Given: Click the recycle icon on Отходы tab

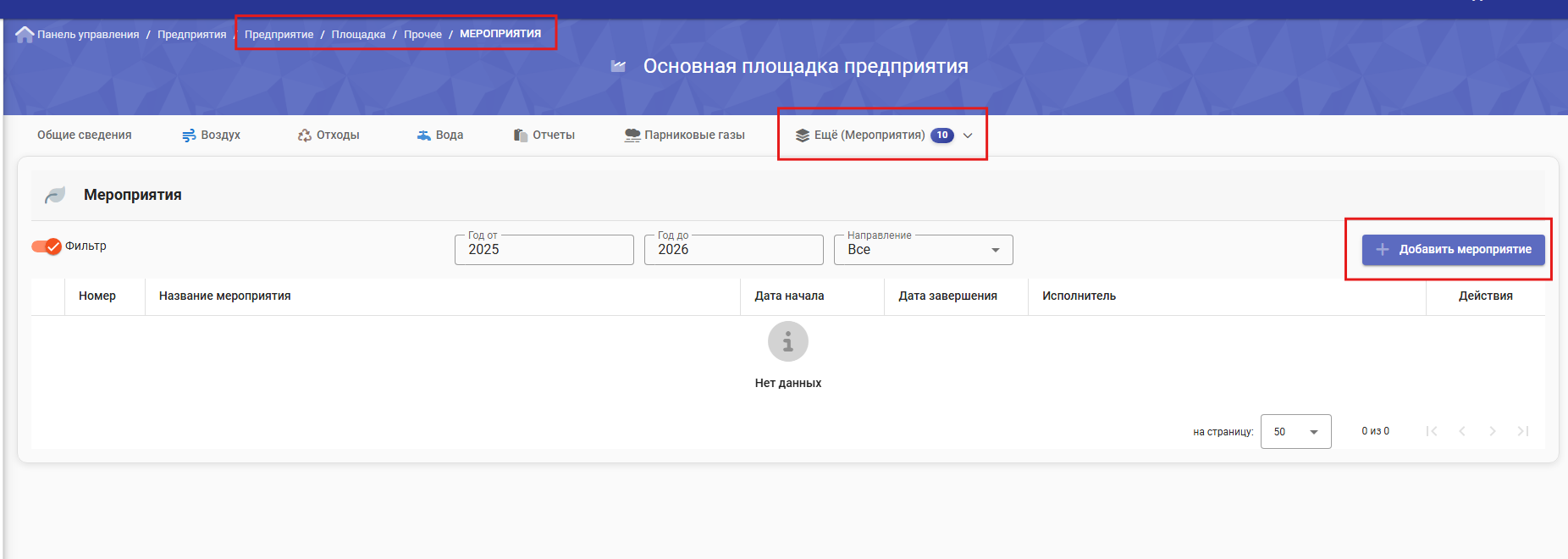Looking at the screenshot, I should 305,136.
